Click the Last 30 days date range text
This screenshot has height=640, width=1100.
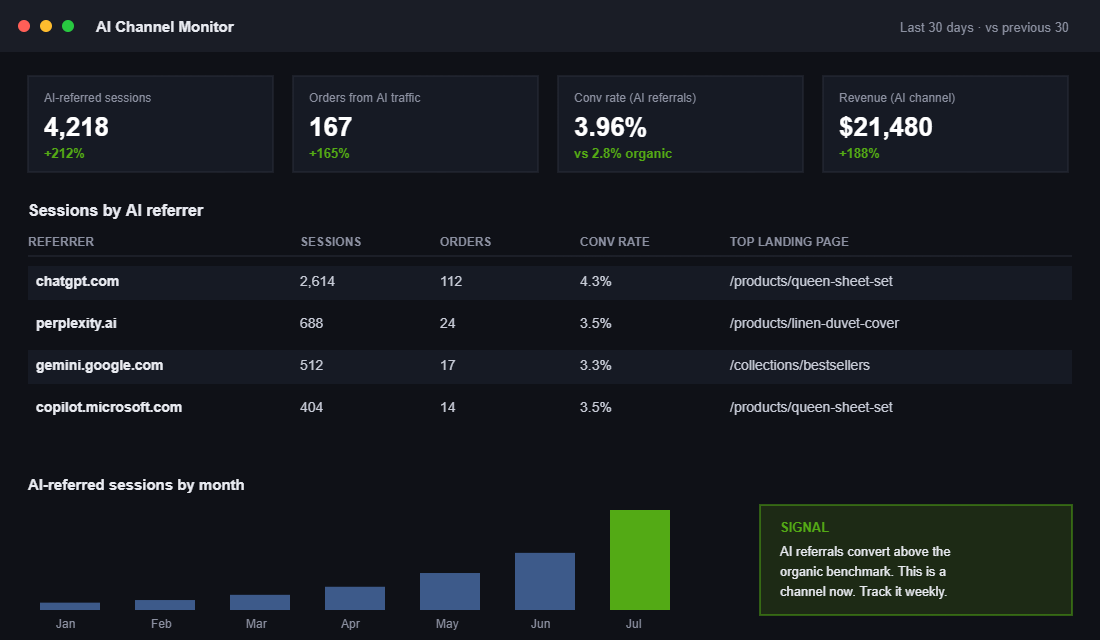tap(984, 27)
